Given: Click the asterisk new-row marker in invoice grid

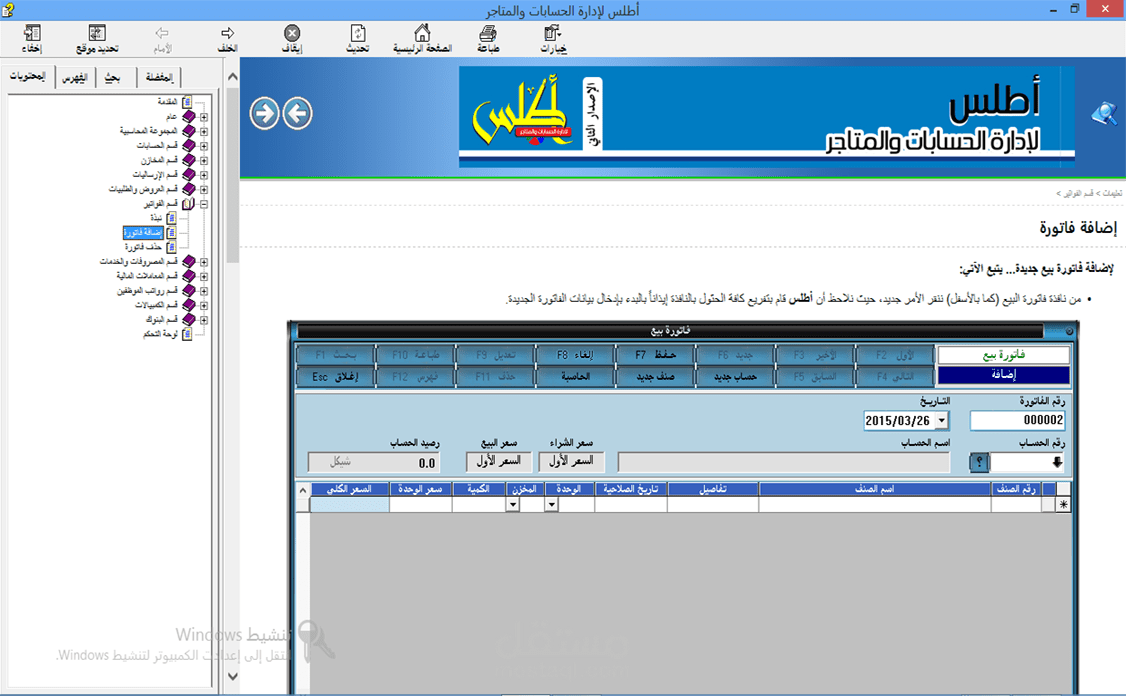Looking at the screenshot, I should [x=1063, y=504].
